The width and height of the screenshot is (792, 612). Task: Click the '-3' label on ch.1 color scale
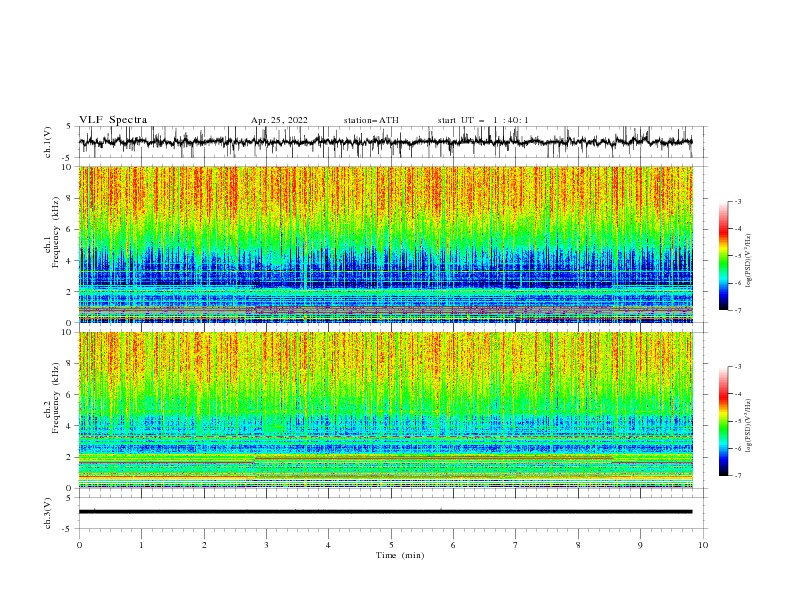(737, 201)
